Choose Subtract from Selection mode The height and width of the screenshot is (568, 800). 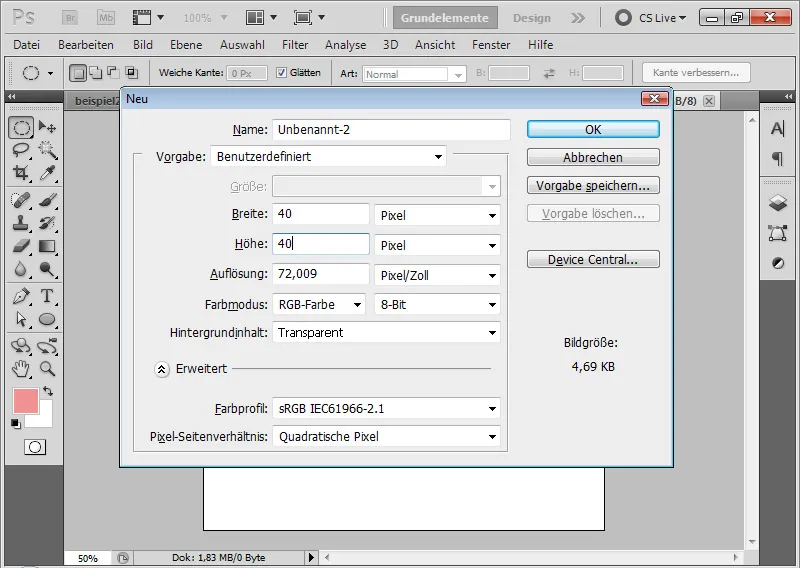pyautogui.click(x=113, y=73)
